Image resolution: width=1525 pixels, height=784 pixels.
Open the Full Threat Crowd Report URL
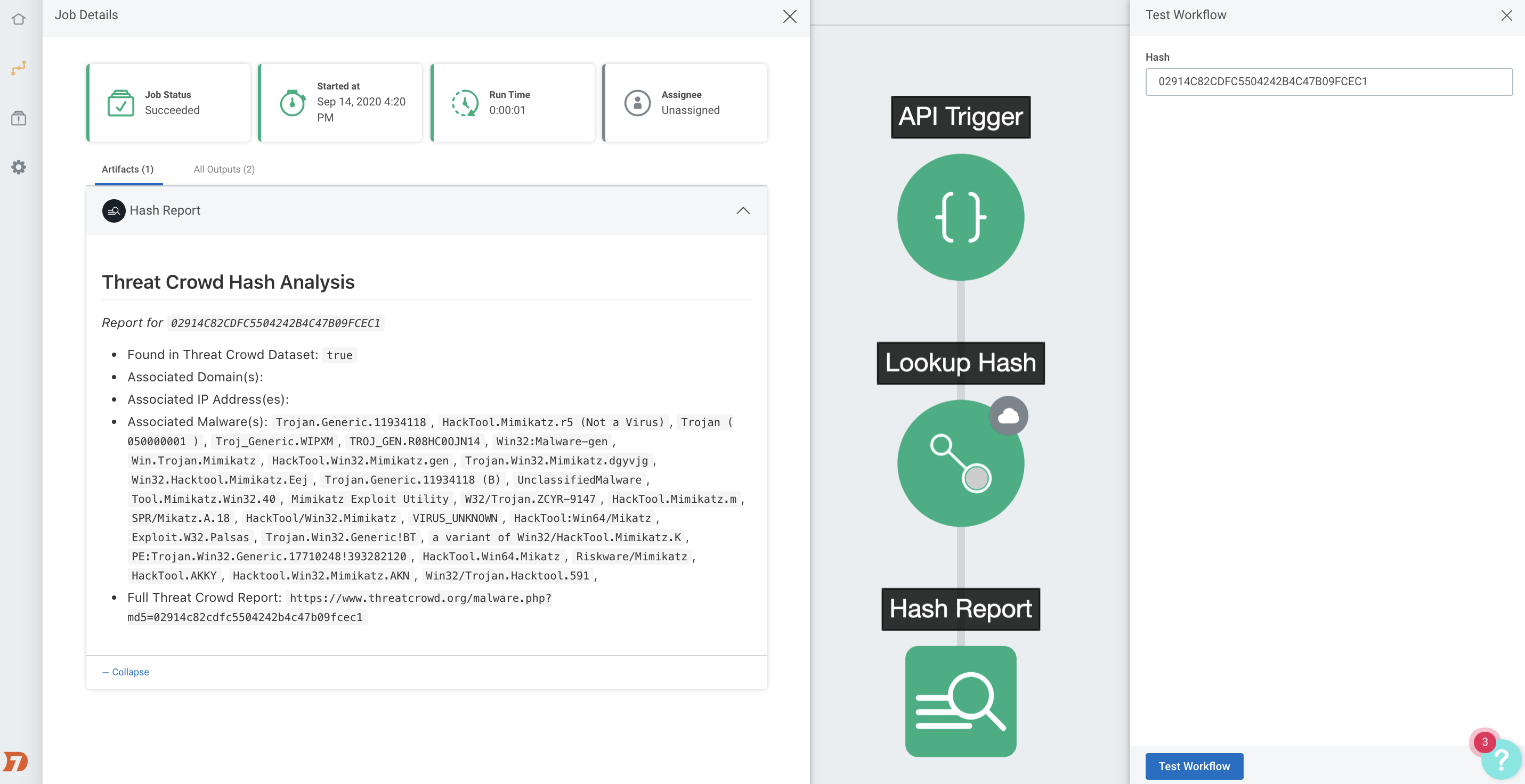coord(340,608)
